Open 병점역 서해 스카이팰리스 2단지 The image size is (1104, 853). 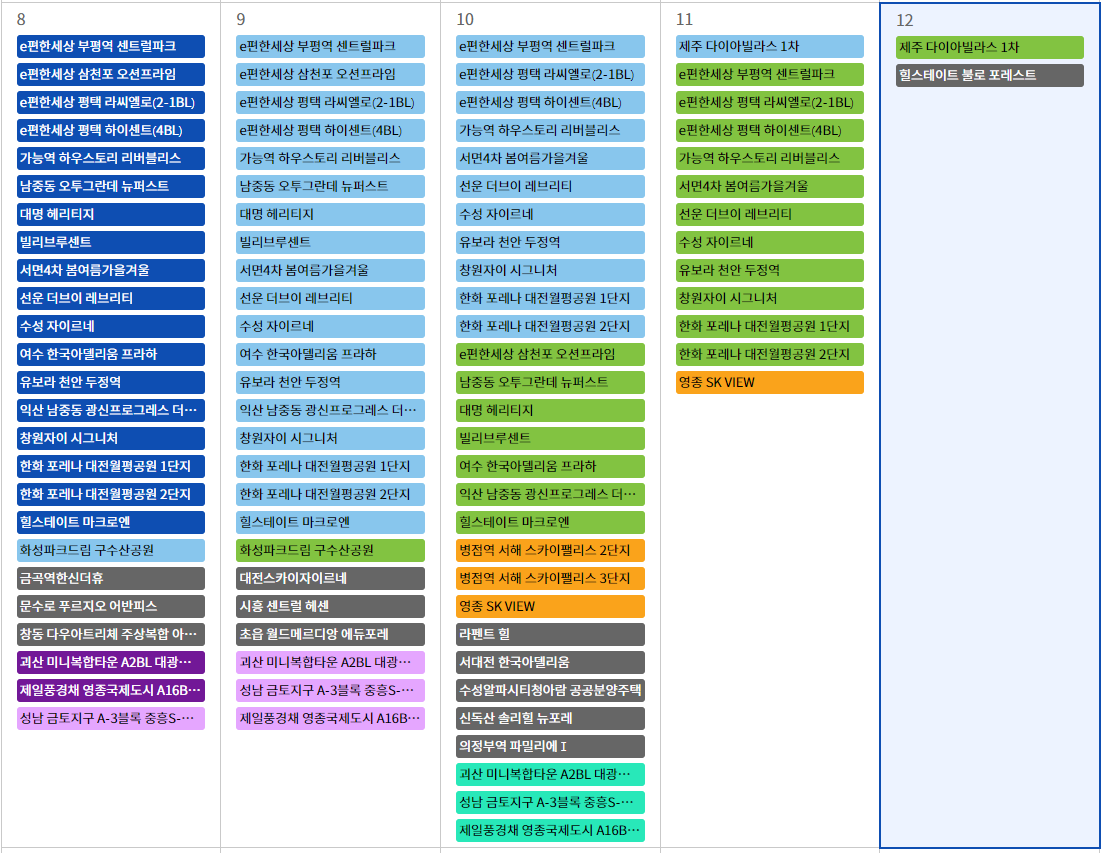coord(550,550)
